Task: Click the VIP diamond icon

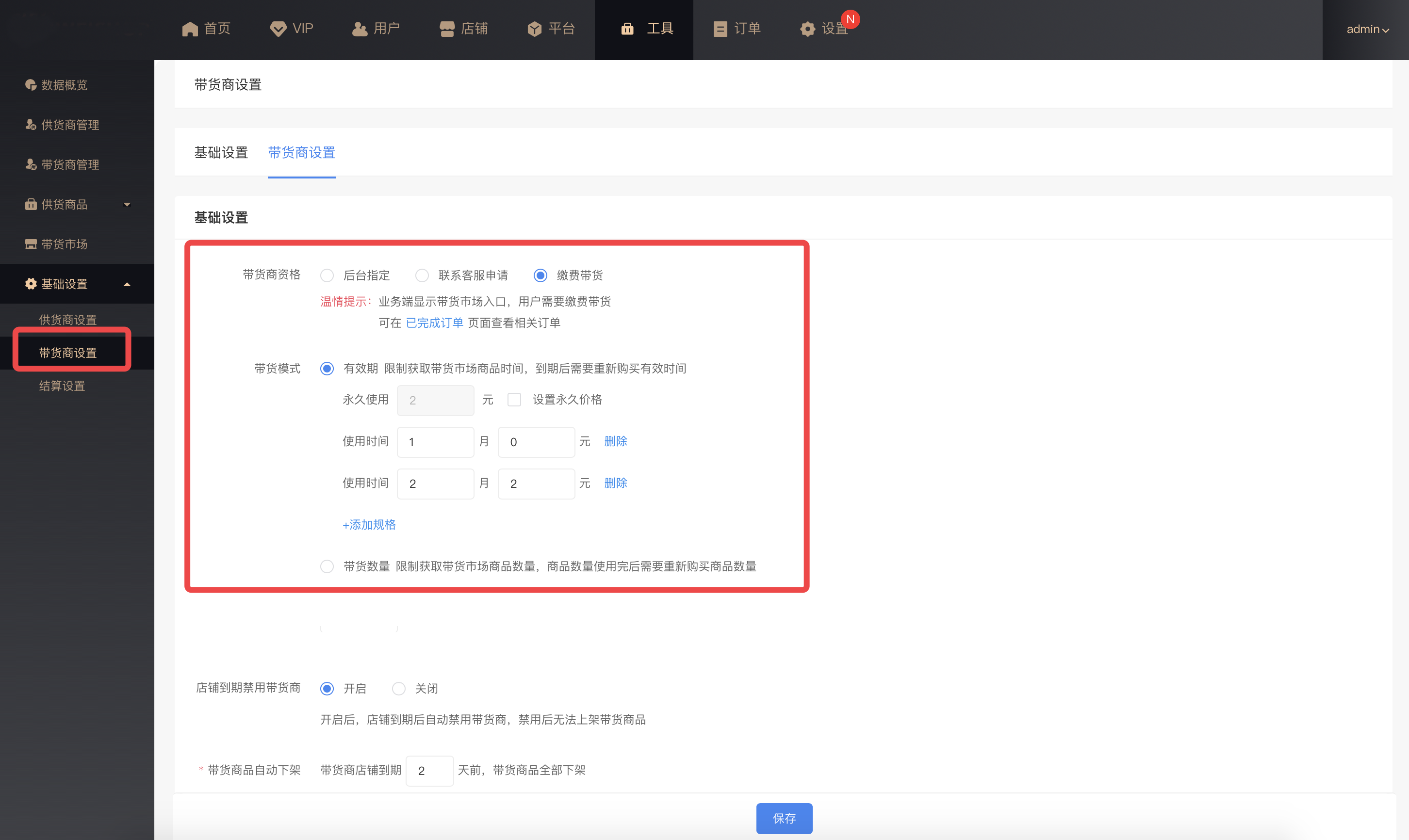Action: (x=278, y=29)
